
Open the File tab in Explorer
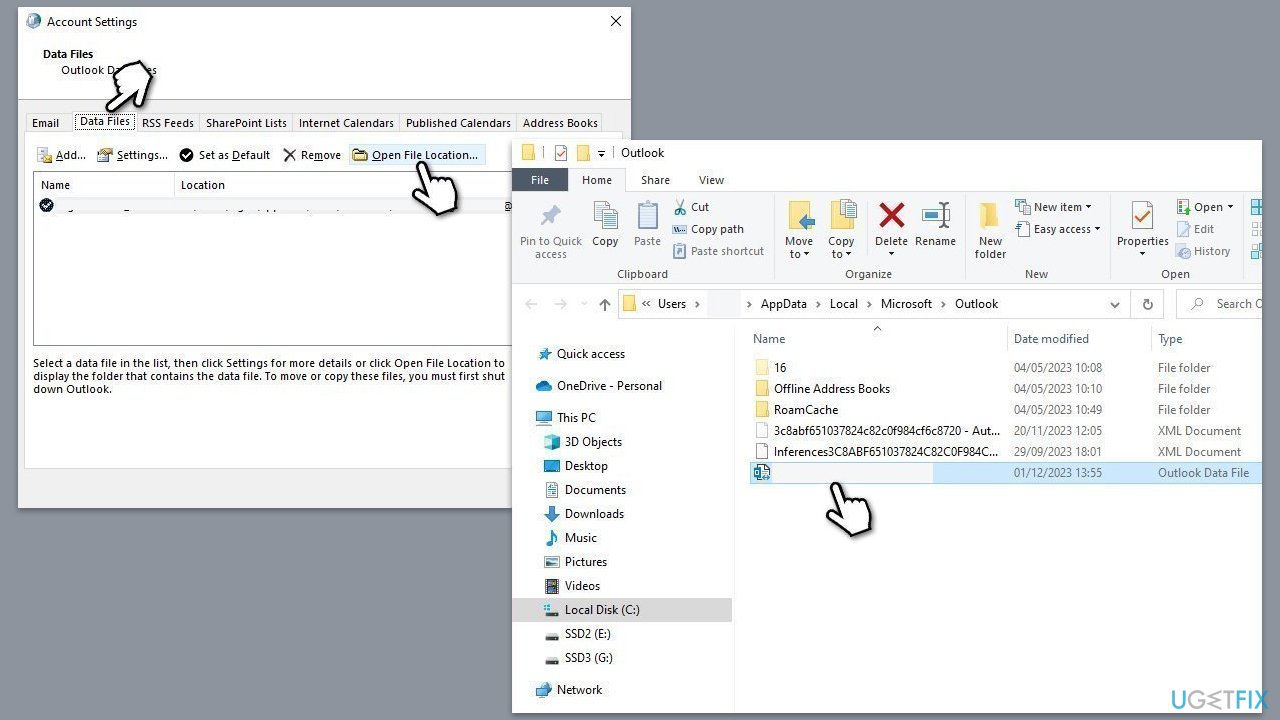click(540, 180)
